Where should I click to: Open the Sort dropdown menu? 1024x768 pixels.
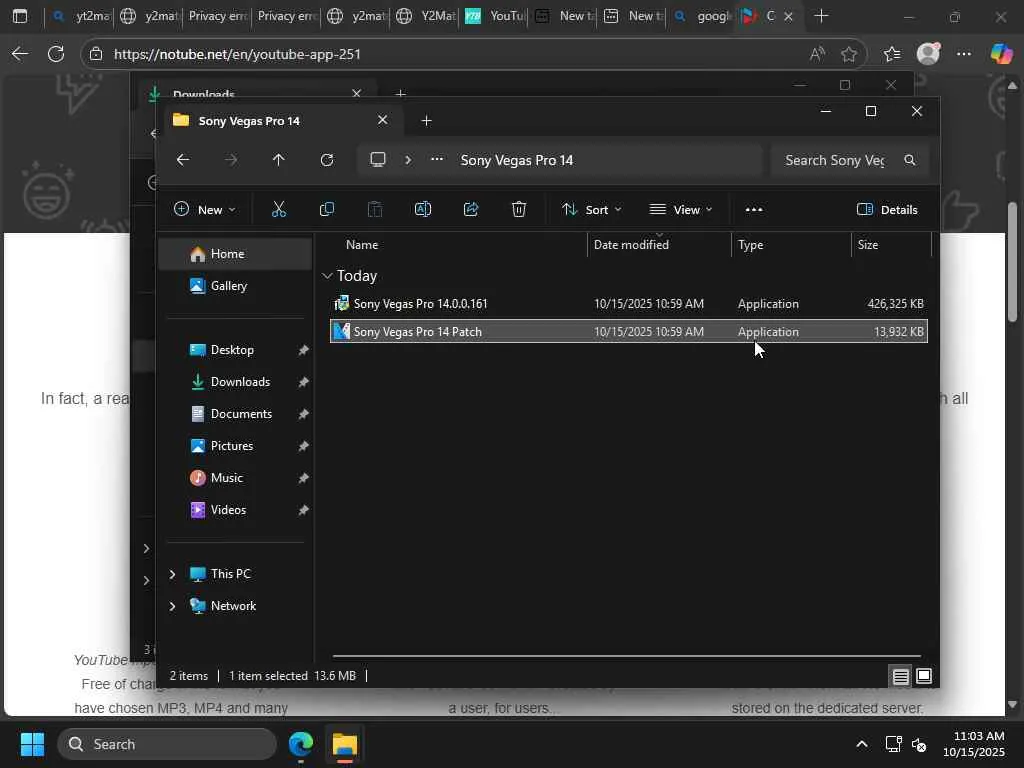point(592,210)
